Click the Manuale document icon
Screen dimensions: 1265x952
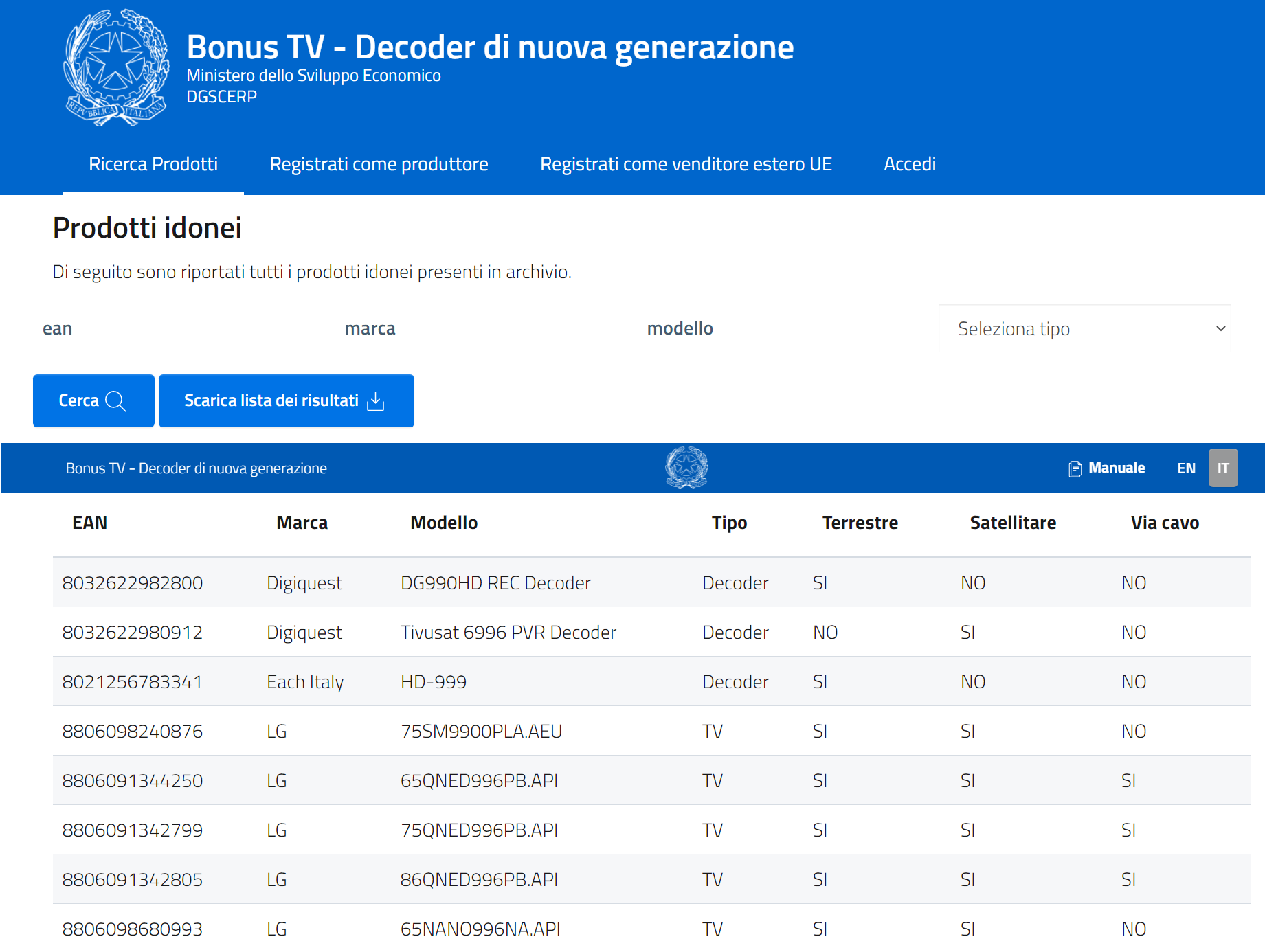pos(1075,468)
